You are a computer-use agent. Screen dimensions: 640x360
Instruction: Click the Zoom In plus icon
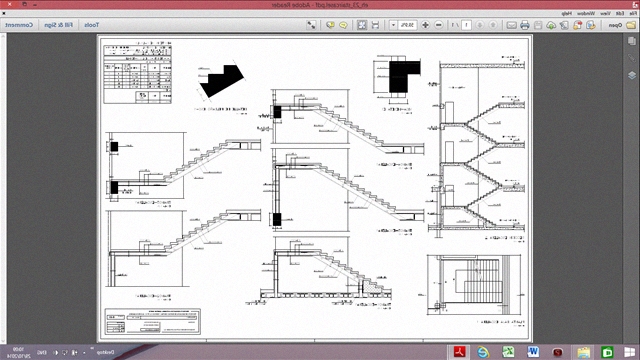click(425, 25)
